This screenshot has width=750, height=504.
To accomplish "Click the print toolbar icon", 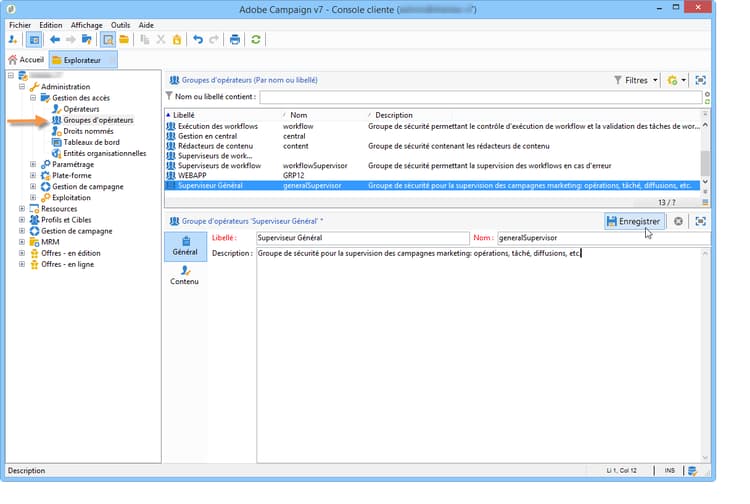I will pos(234,40).
